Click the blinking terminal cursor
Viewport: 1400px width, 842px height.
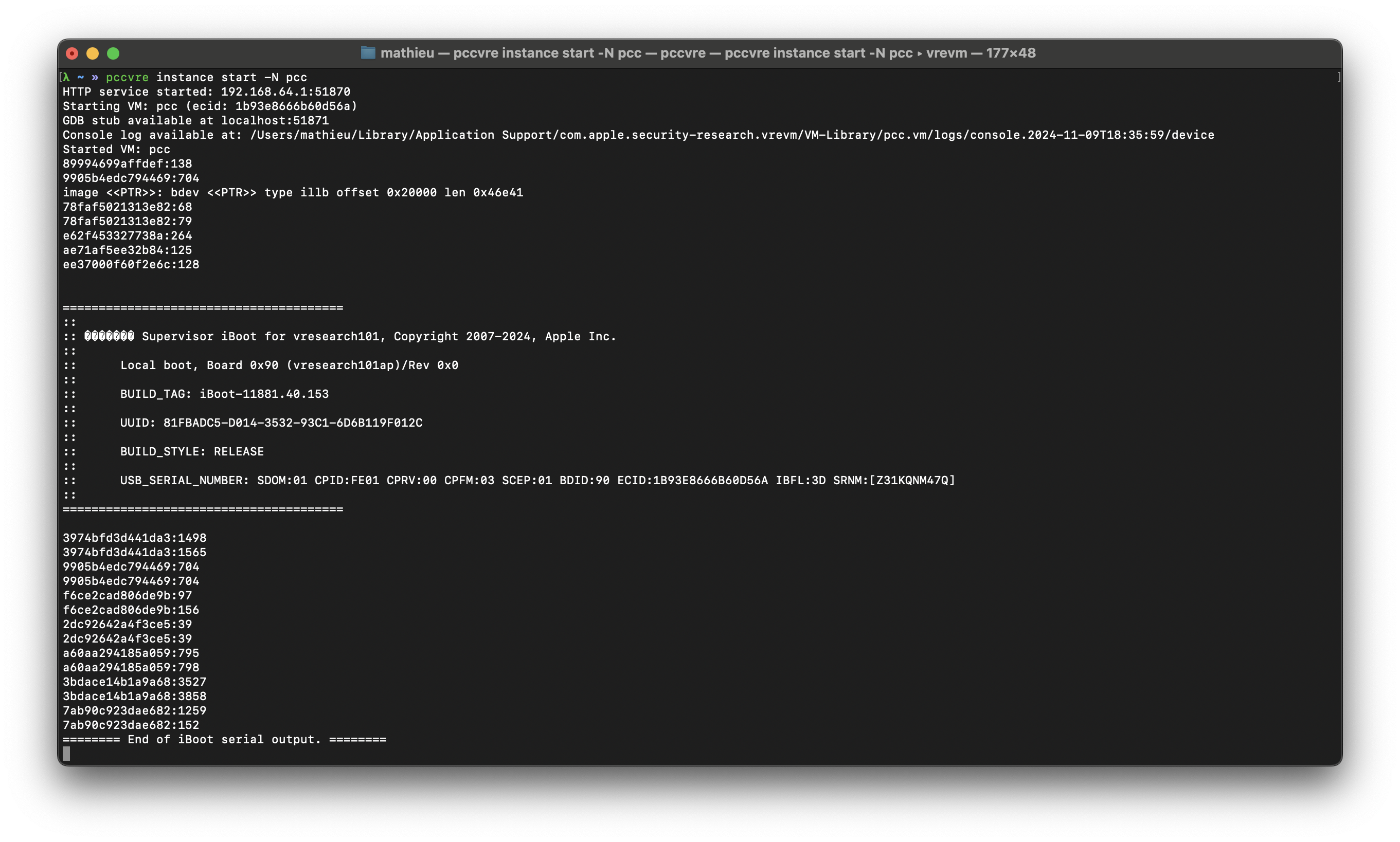pos(66,754)
